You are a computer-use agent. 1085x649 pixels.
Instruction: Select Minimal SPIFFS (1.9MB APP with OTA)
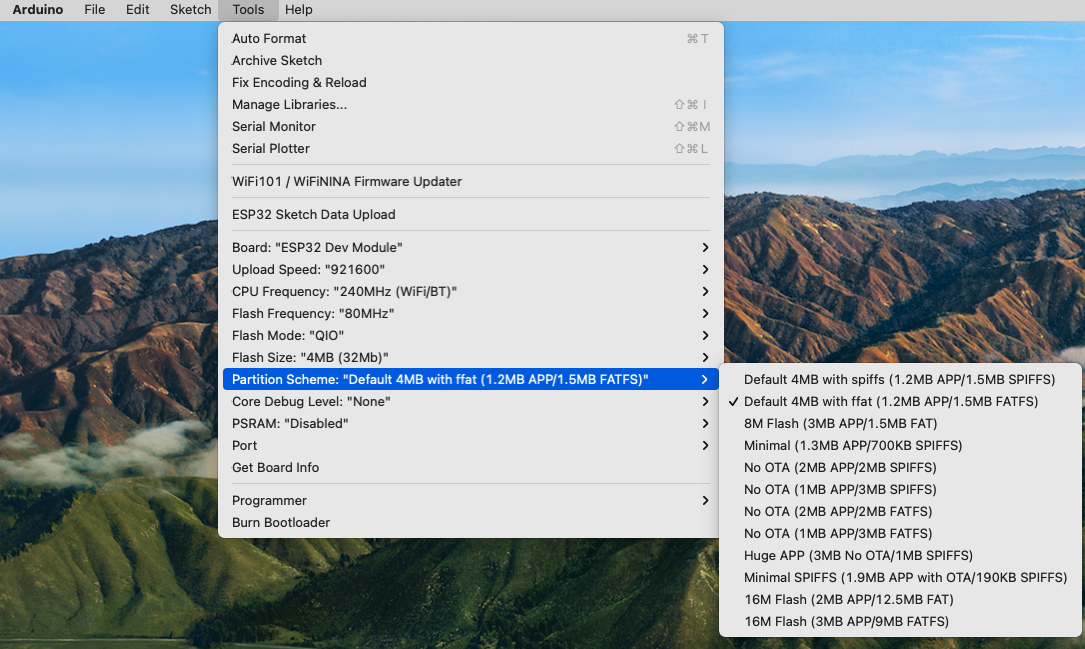pos(900,578)
